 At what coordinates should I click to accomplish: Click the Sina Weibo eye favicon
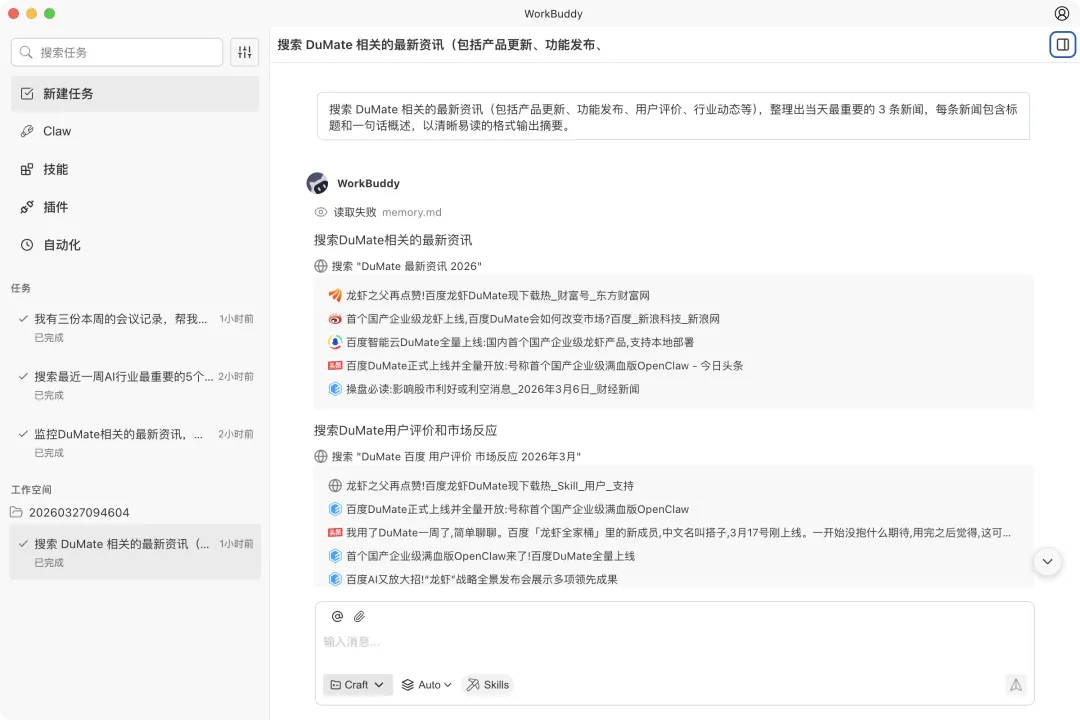click(335, 319)
